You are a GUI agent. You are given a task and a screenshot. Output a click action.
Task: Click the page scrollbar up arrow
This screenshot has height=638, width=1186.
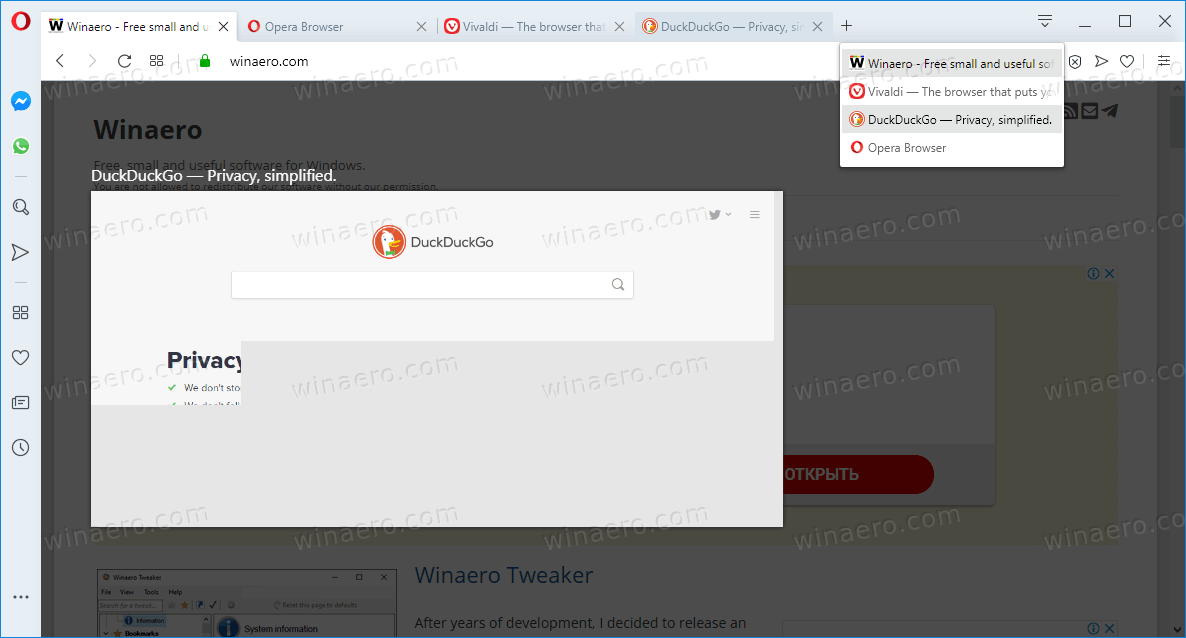point(1178,88)
